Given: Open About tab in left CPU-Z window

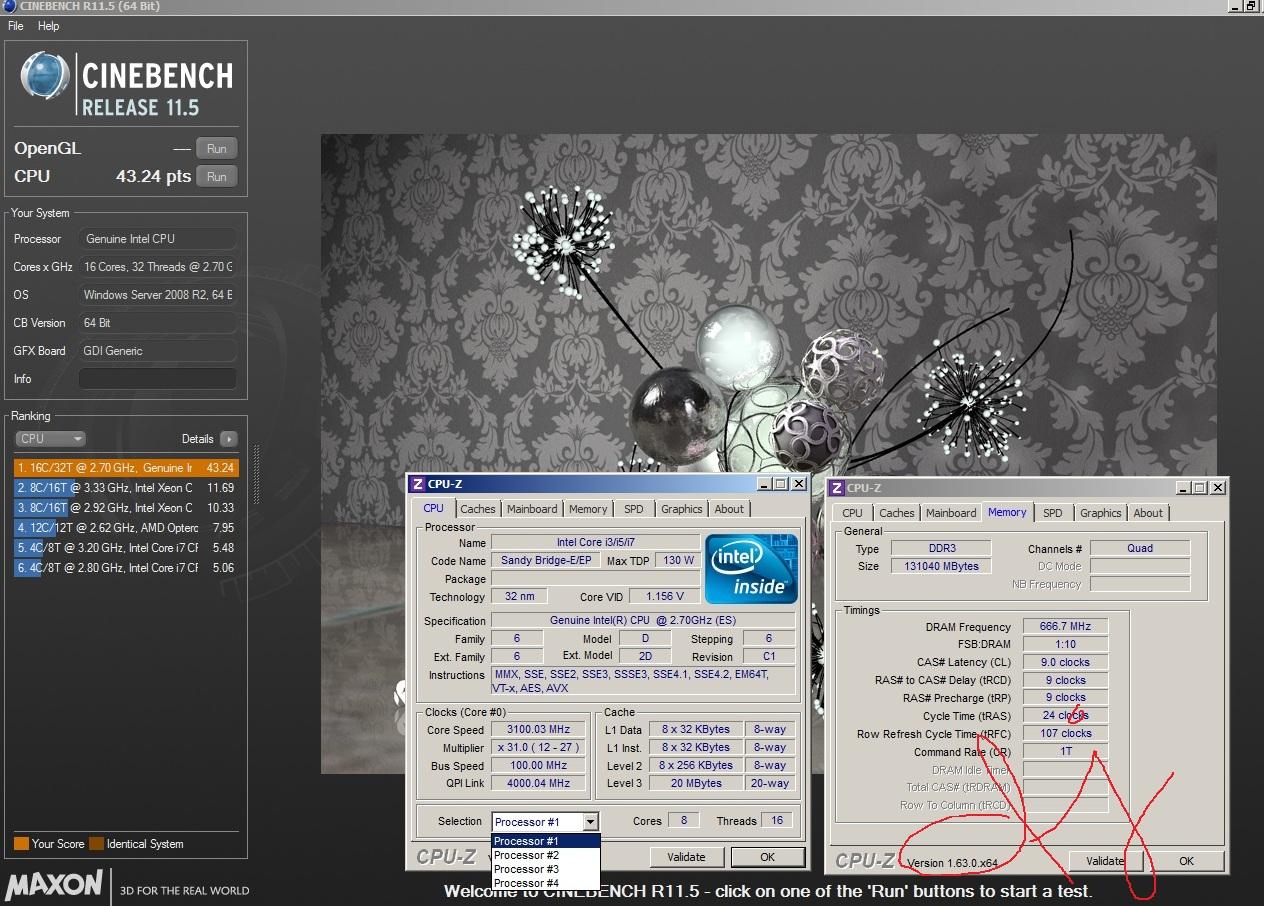Looking at the screenshot, I should pyautogui.click(x=729, y=509).
